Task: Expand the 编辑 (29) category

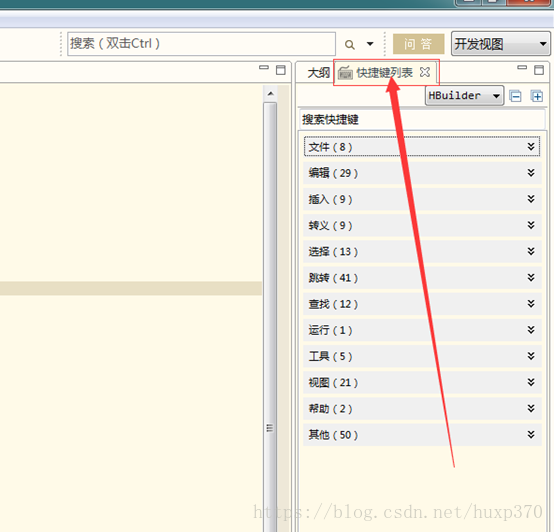Action: pyautogui.click(x=422, y=173)
